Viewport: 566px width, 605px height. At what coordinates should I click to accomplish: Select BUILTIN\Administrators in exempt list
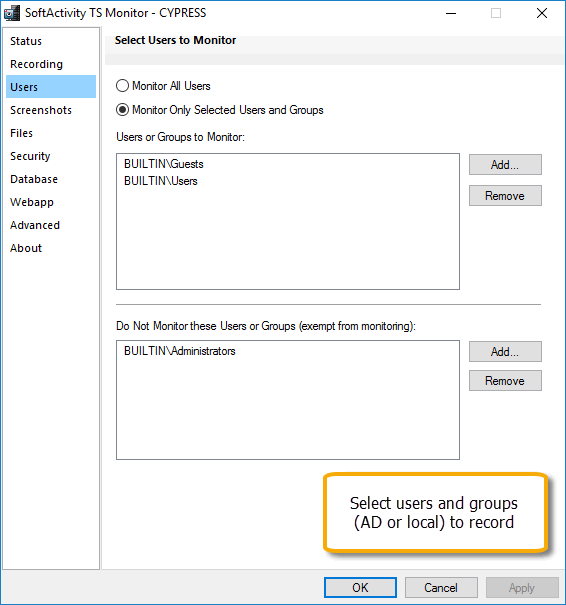tap(179, 351)
